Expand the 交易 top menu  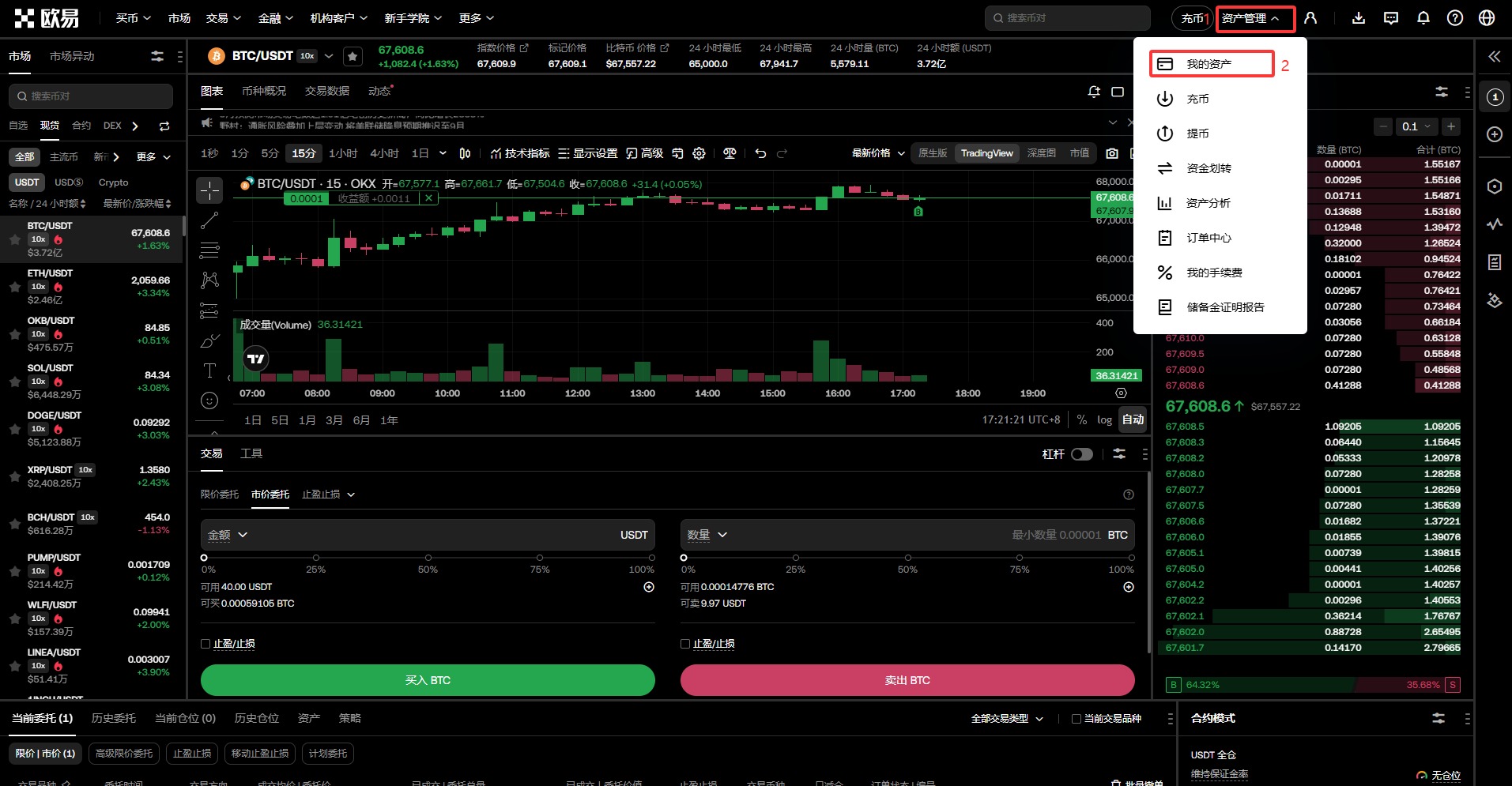coord(223,17)
